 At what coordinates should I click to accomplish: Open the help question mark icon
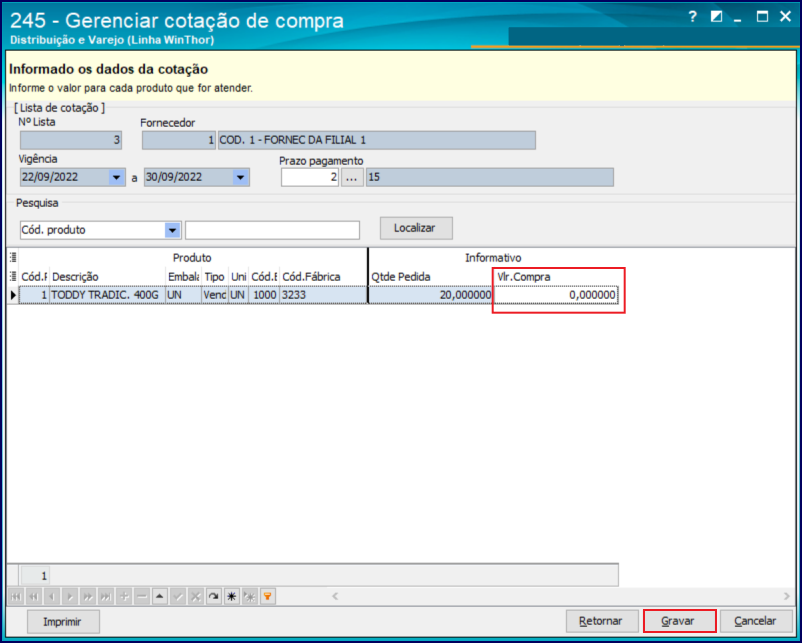(x=693, y=17)
